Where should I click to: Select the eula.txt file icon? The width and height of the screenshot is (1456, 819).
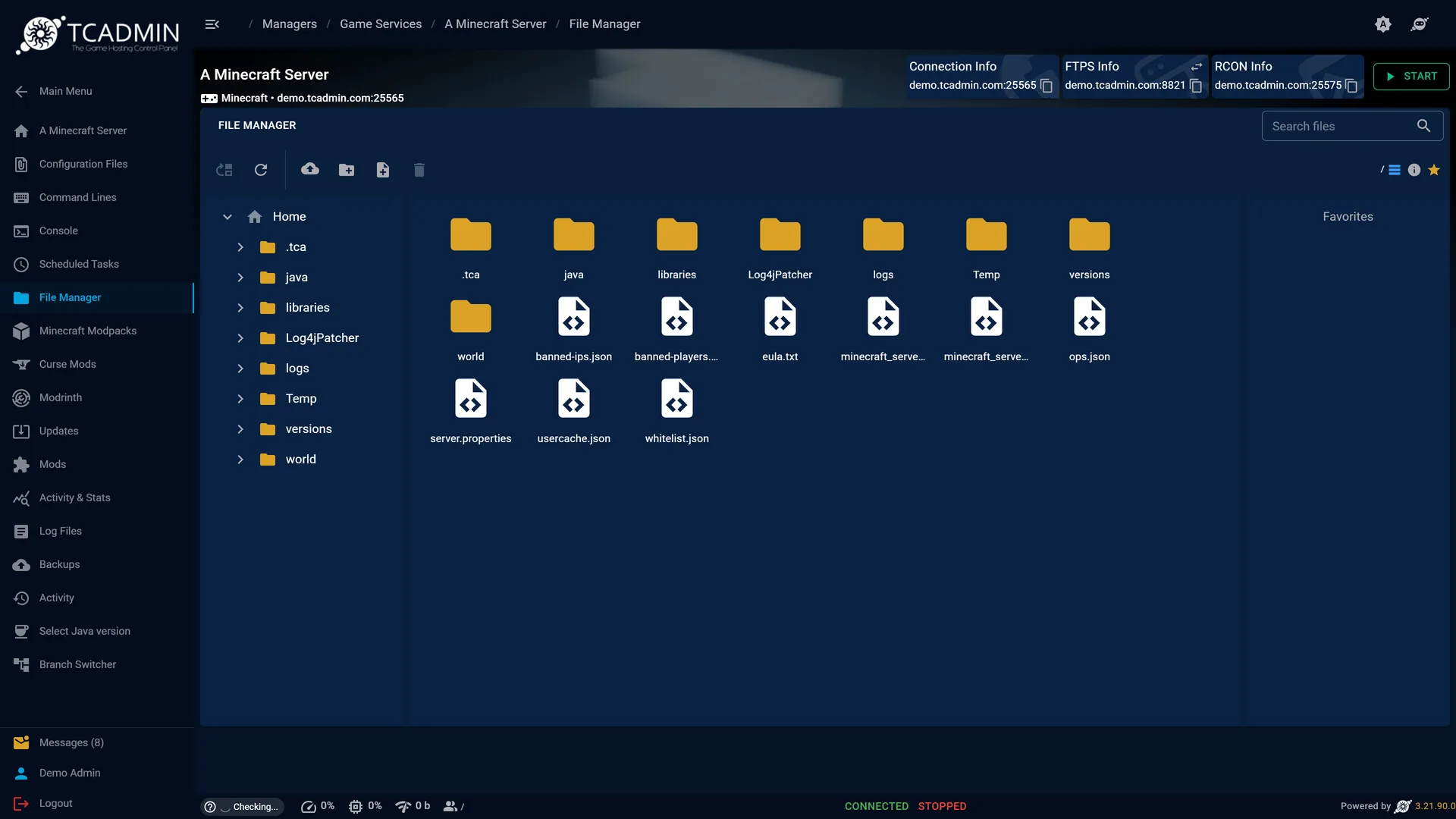(x=780, y=316)
